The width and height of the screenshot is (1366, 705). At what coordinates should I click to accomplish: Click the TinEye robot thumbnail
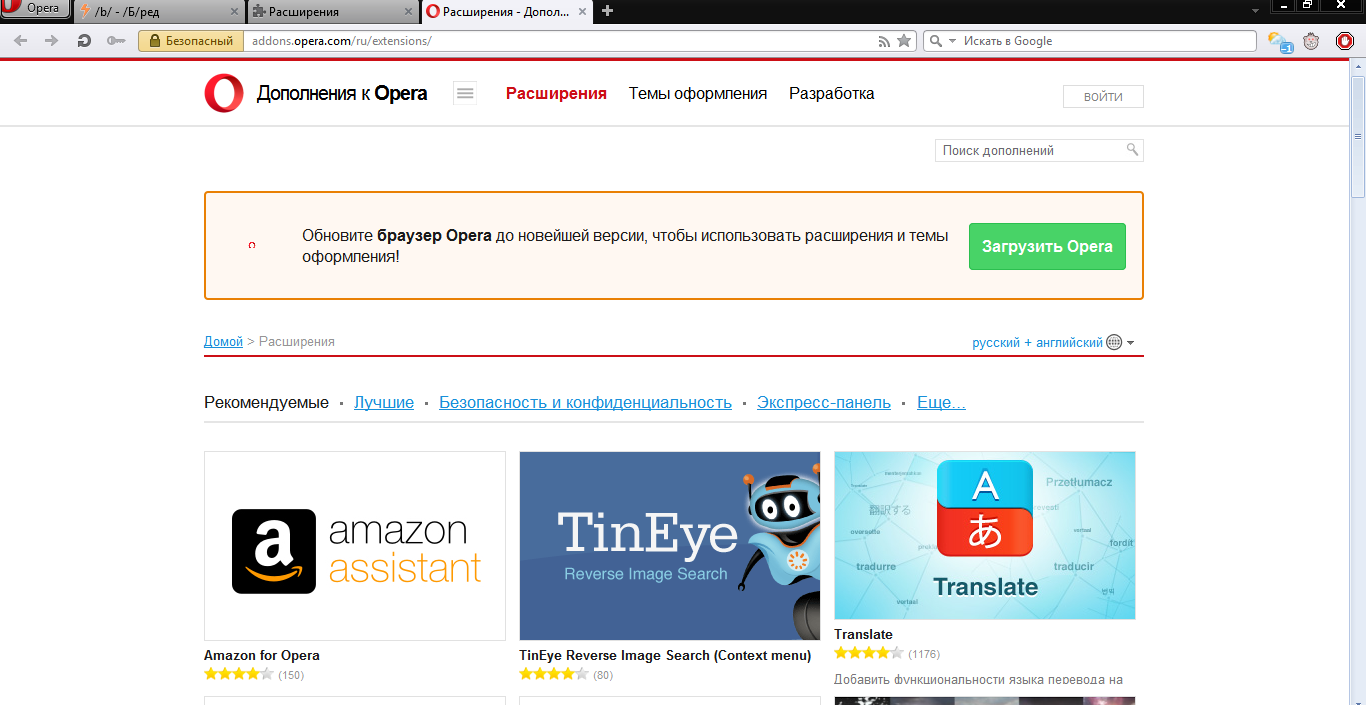[x=670, y=546]
